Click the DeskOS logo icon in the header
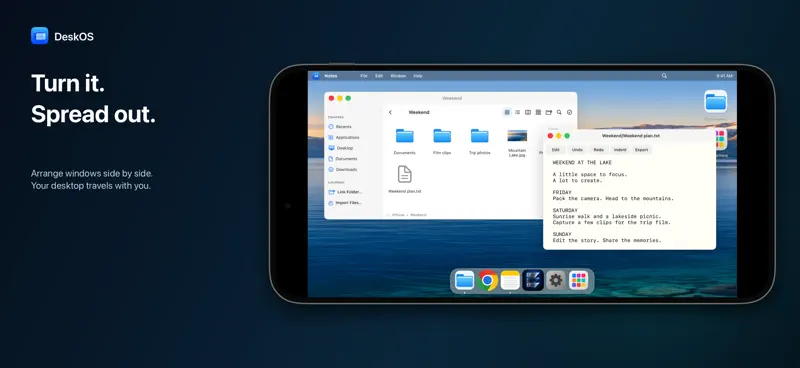The width and height of the screenshot is (800, 368). 39,36
